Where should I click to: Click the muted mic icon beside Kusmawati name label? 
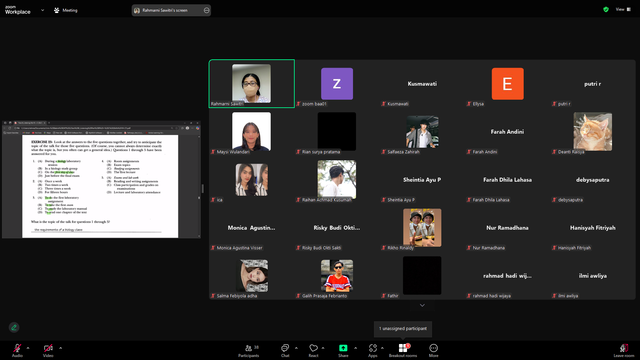384,104
